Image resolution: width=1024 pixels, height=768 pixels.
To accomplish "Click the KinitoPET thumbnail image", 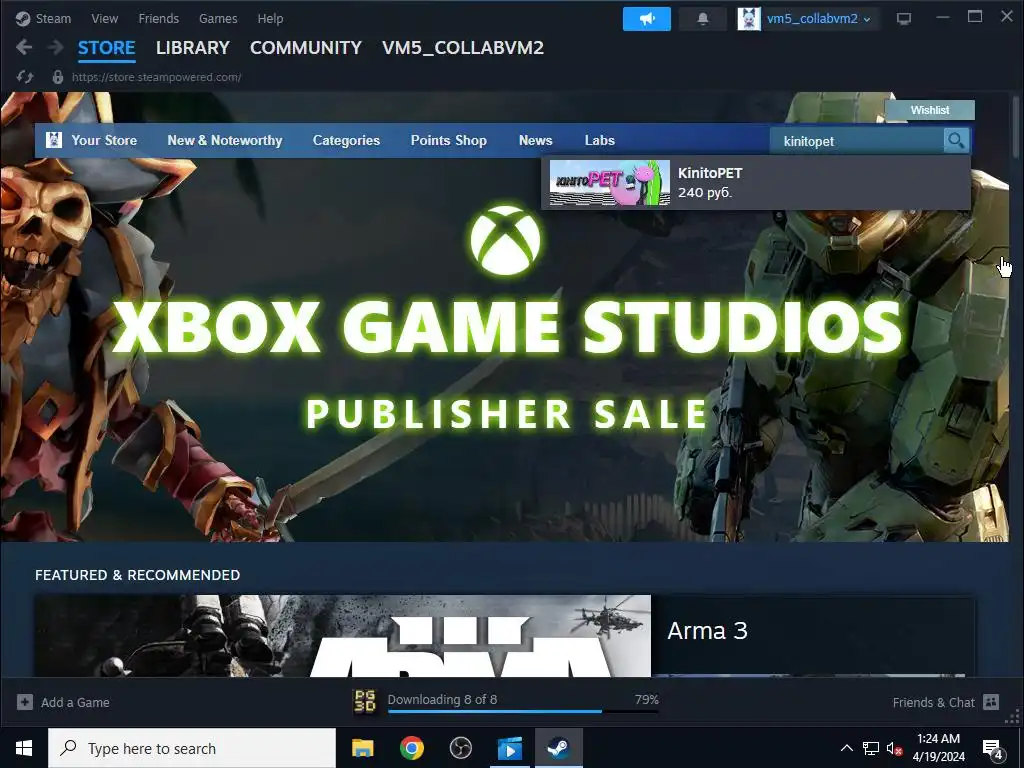I will pos(609,183).
